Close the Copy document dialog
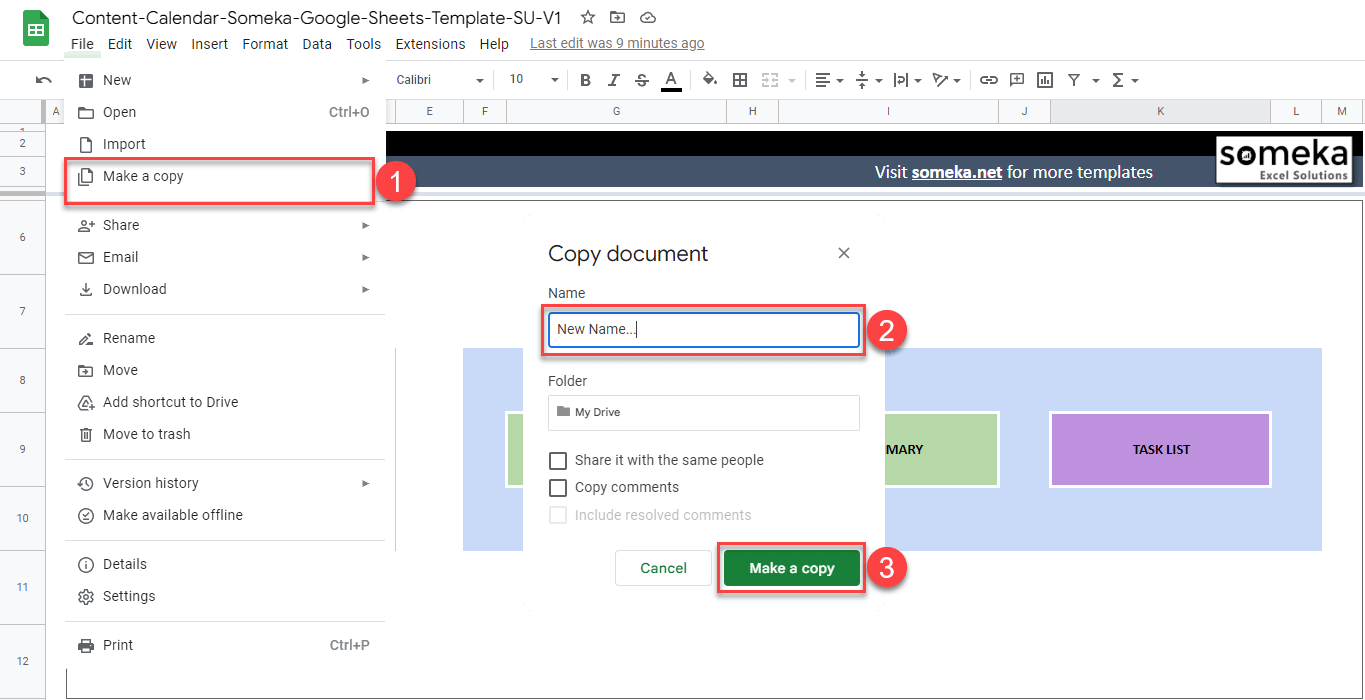 tap(844, 253)
